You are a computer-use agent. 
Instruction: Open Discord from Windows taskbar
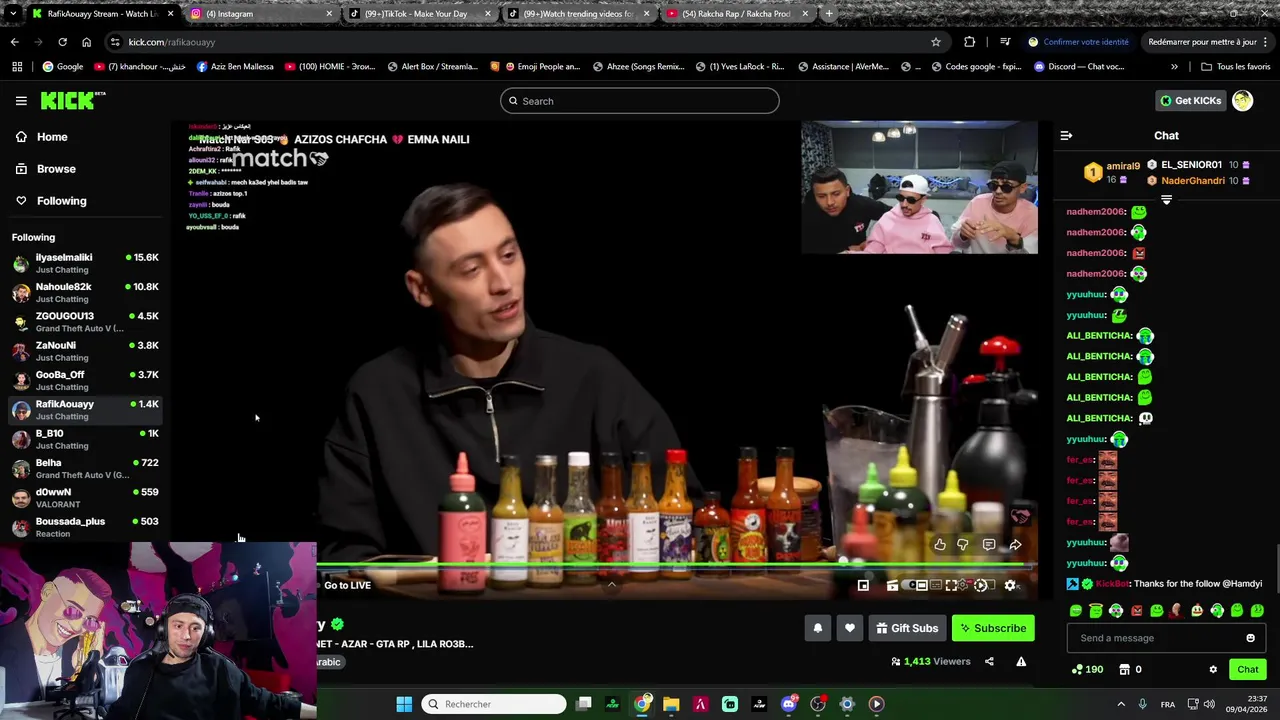(789, 704)
